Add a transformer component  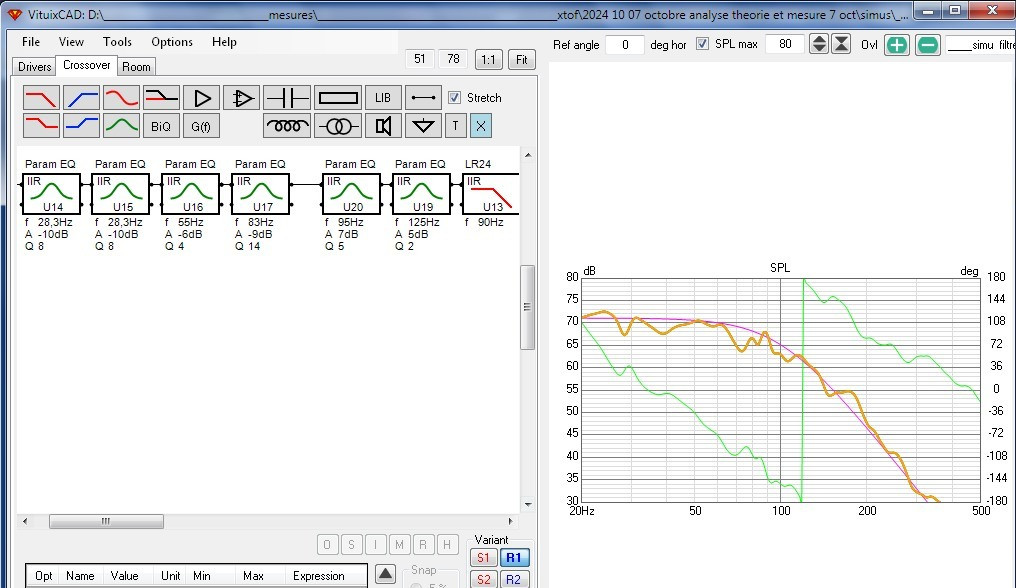(x=337, y=126)
